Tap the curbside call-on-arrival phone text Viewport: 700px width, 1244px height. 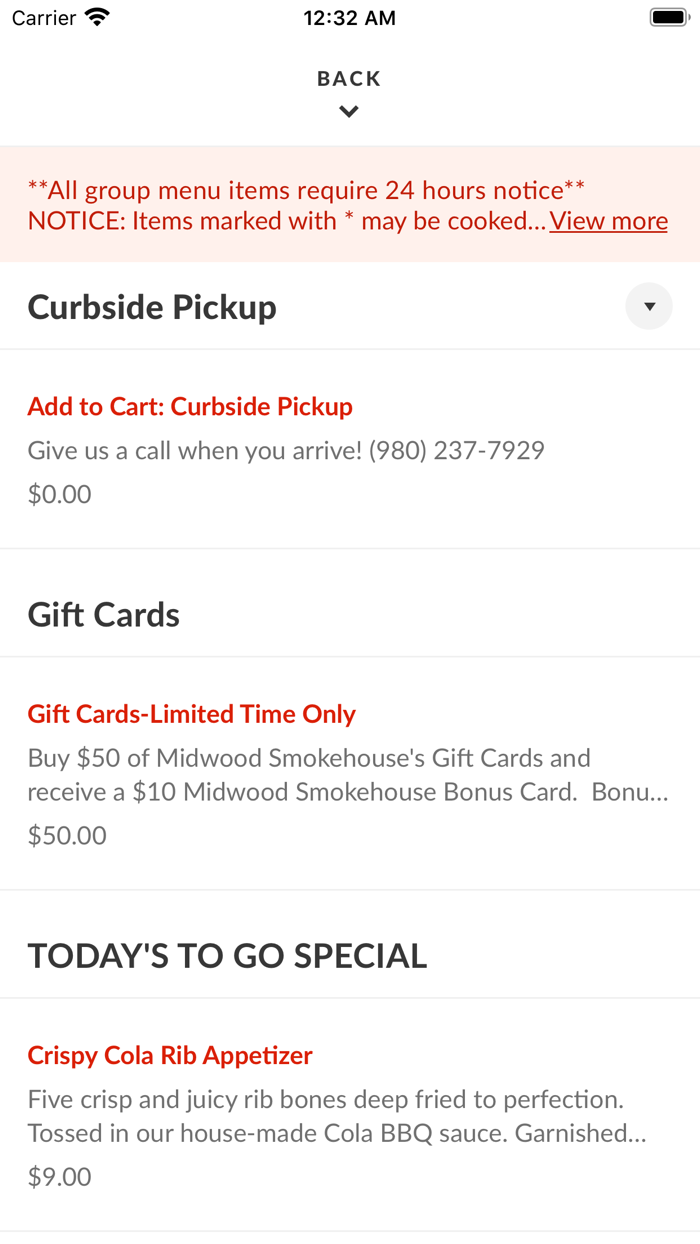pyautogui.click(x=286, y=450)
